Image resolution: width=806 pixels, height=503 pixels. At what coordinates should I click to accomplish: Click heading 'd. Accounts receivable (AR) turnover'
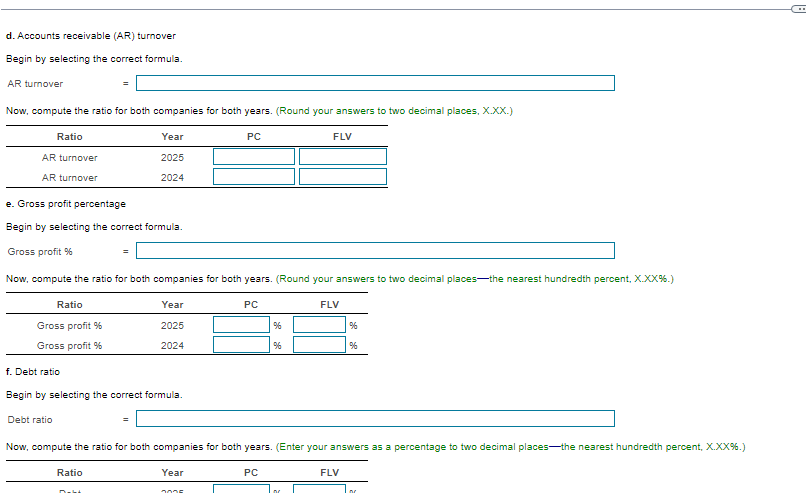pyautogui.click(x=91, y=36)
